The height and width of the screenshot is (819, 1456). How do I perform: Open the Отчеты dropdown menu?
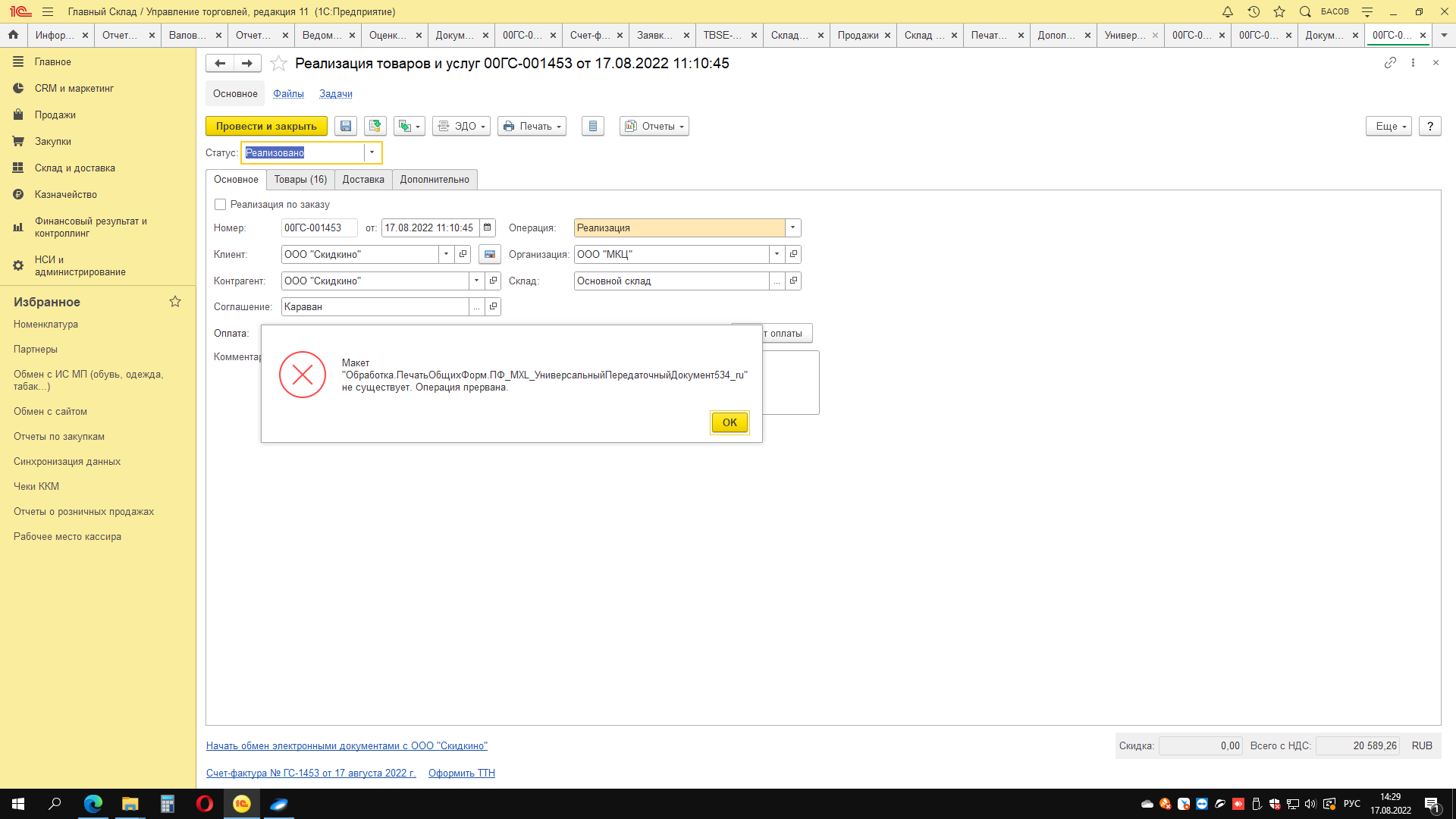tap(654, 126)
